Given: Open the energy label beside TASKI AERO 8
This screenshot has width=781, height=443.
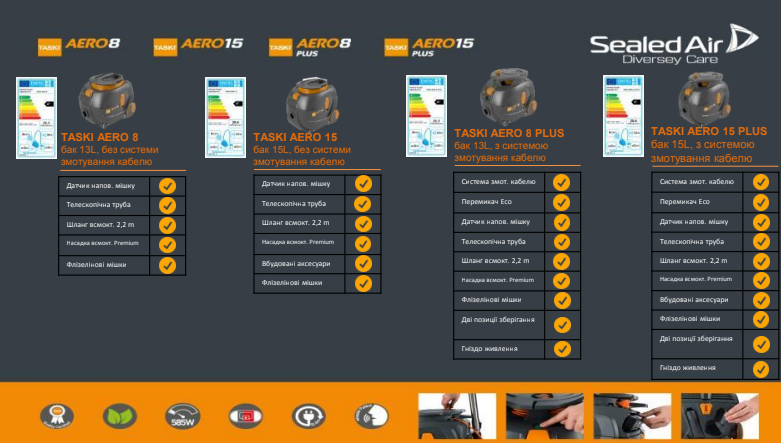Looking at the screenshot, I should pyautogui.click(x=36, y=118).
